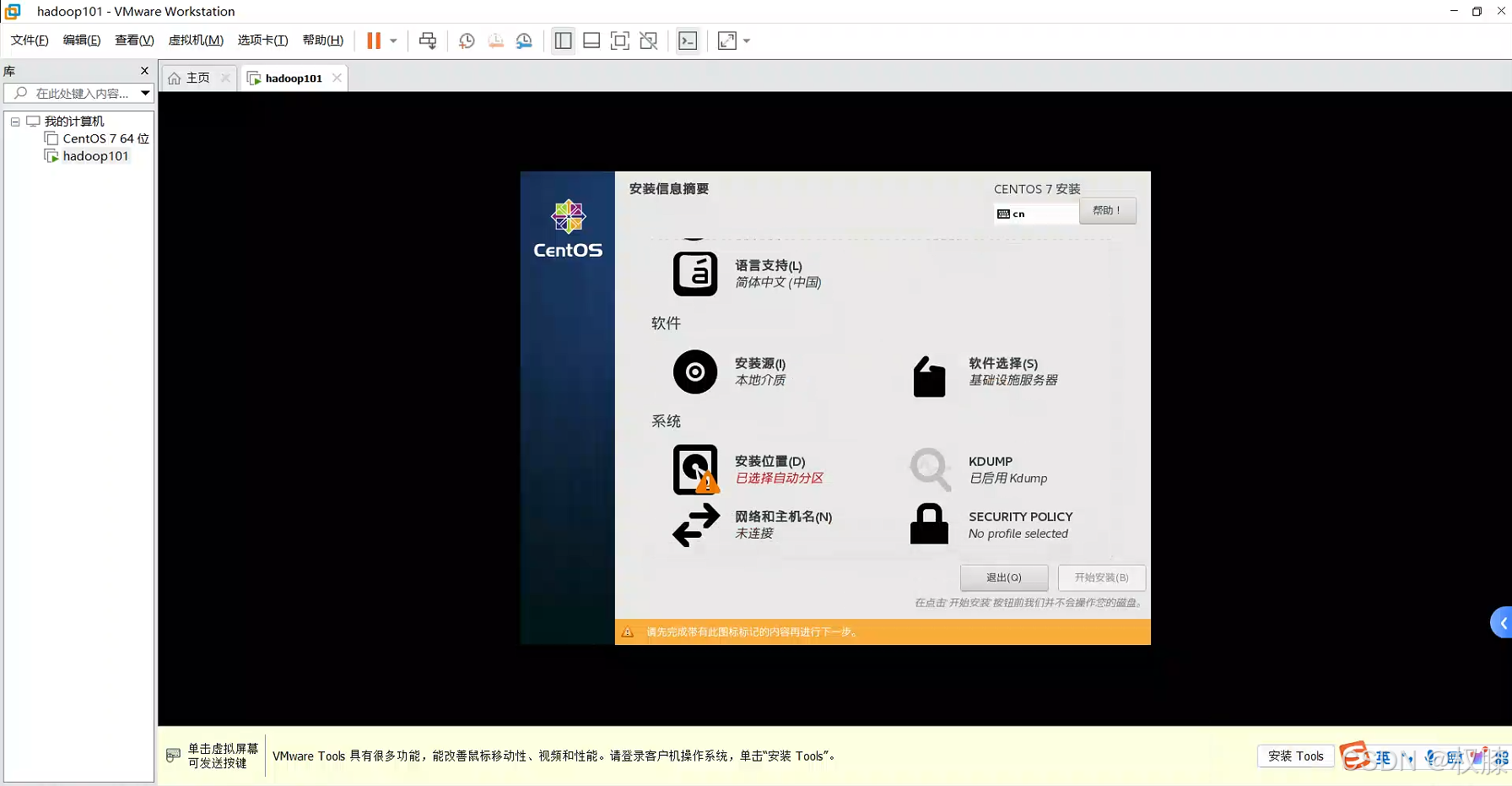Open 软件选择(S) software selection
The image size is (1512, 786).
[x=985, y=371]
